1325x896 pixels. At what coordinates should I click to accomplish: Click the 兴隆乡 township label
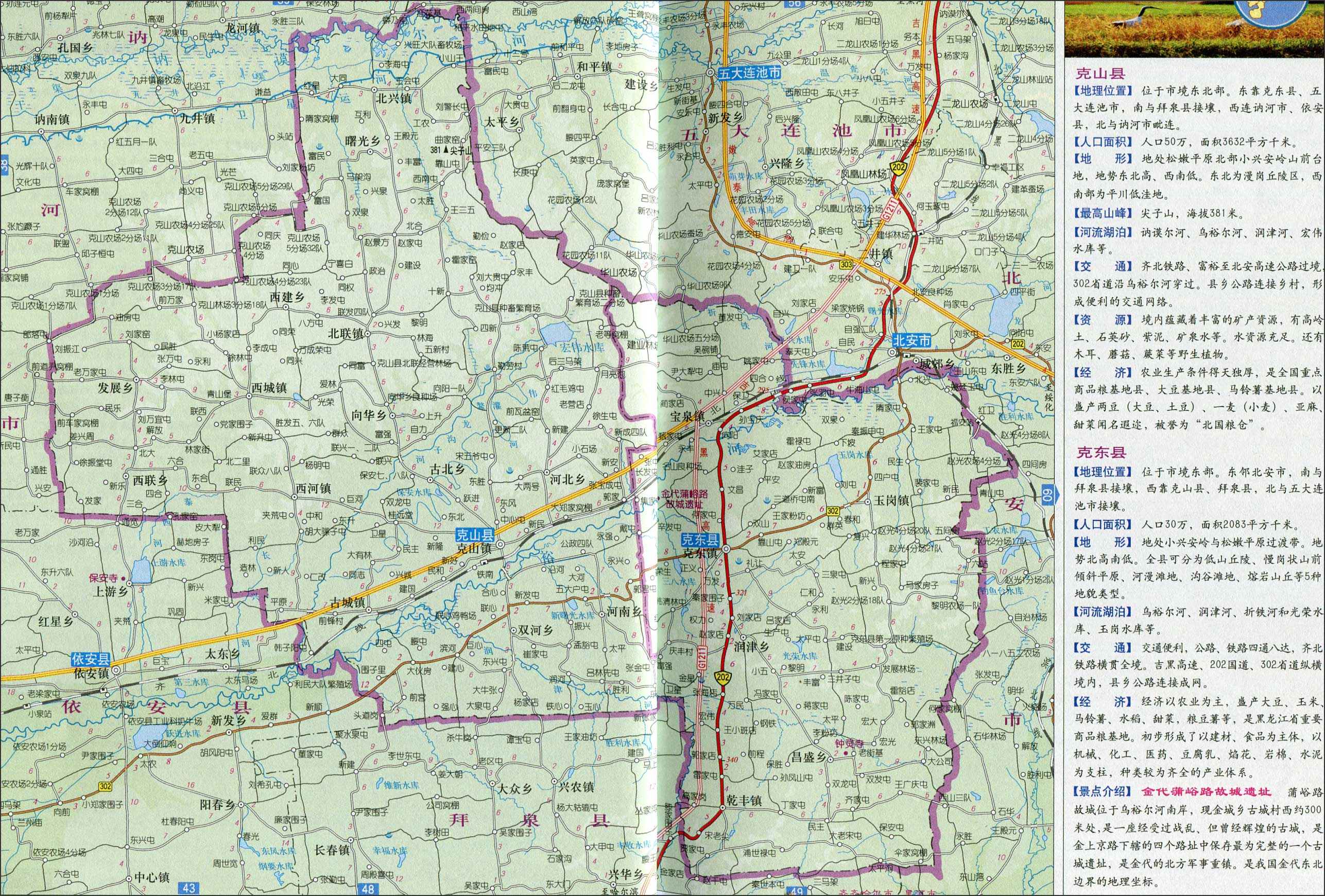786,164
